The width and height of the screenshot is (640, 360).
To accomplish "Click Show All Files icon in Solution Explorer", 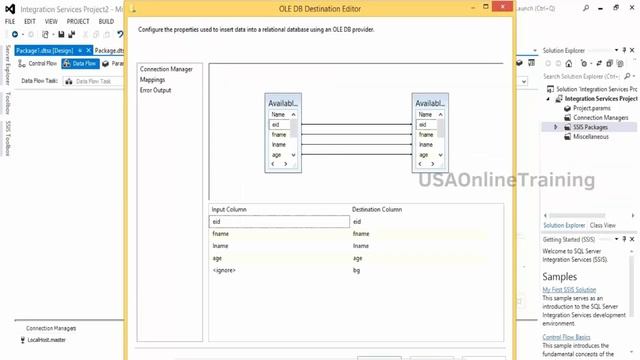I will pyautogui.click(x=620, y=63).
